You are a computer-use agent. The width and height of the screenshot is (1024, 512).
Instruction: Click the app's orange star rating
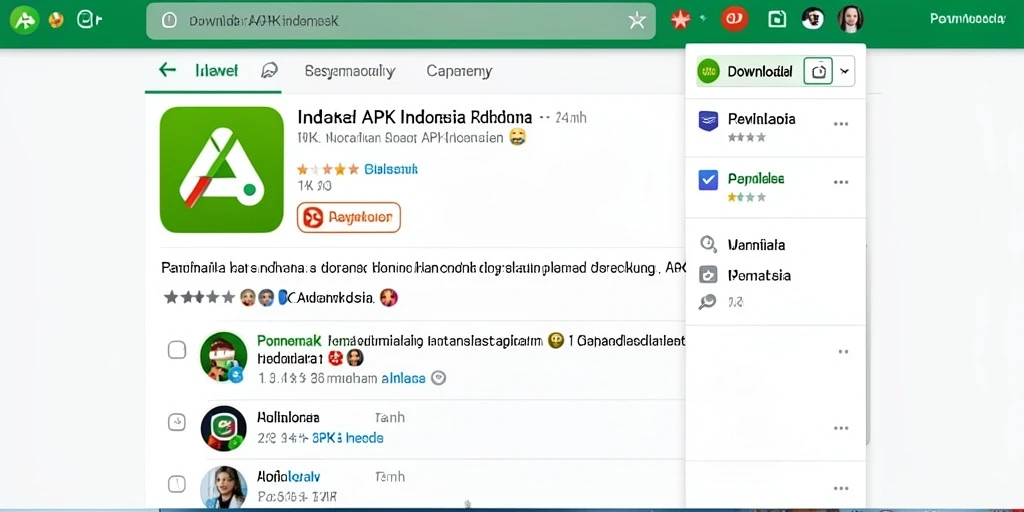[328, 170]
